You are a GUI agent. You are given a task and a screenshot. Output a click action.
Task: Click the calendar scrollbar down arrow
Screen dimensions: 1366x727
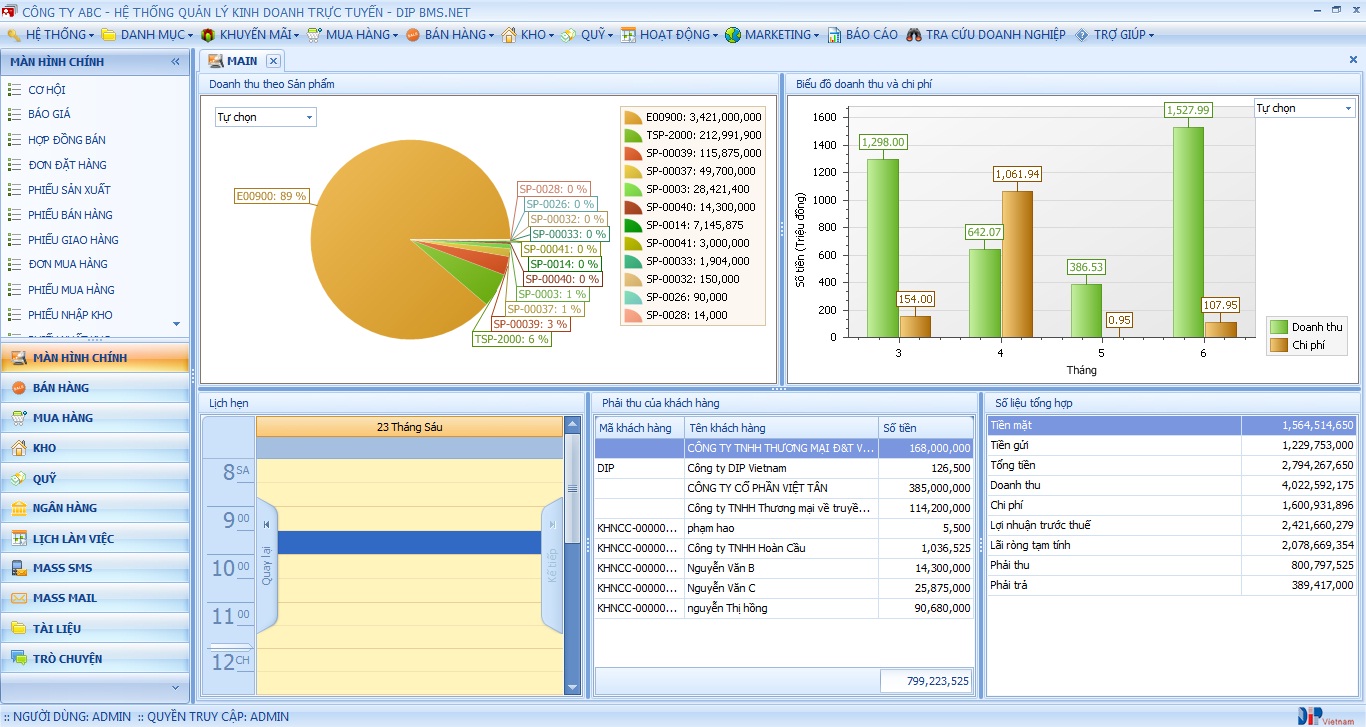(572, 687)
